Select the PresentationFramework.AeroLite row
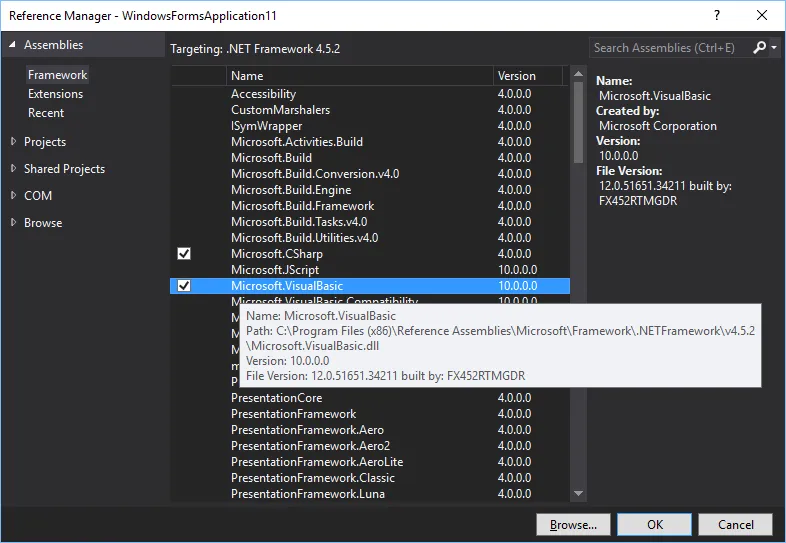 370,462
